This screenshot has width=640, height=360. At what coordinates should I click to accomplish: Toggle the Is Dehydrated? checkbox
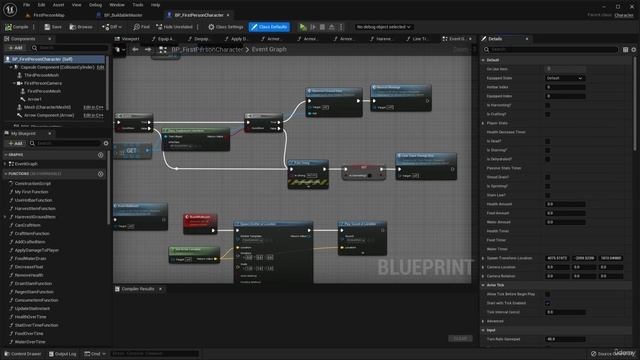548,159
